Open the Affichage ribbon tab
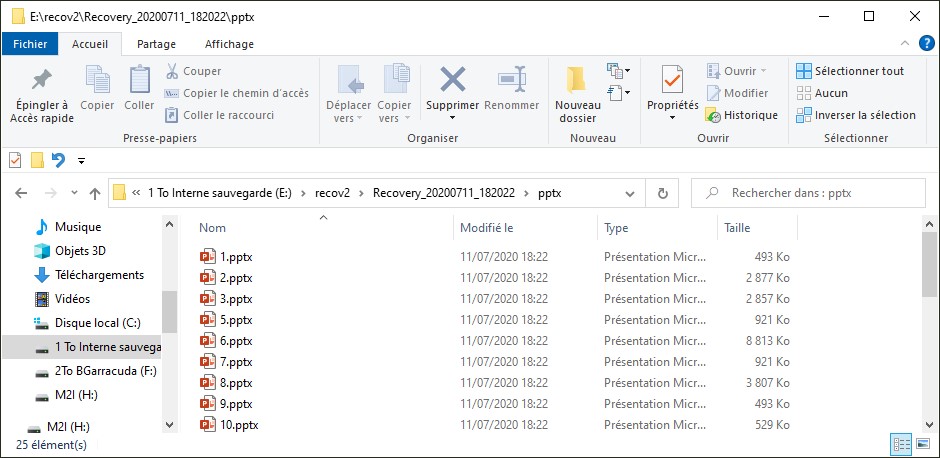 click(229, 44)
